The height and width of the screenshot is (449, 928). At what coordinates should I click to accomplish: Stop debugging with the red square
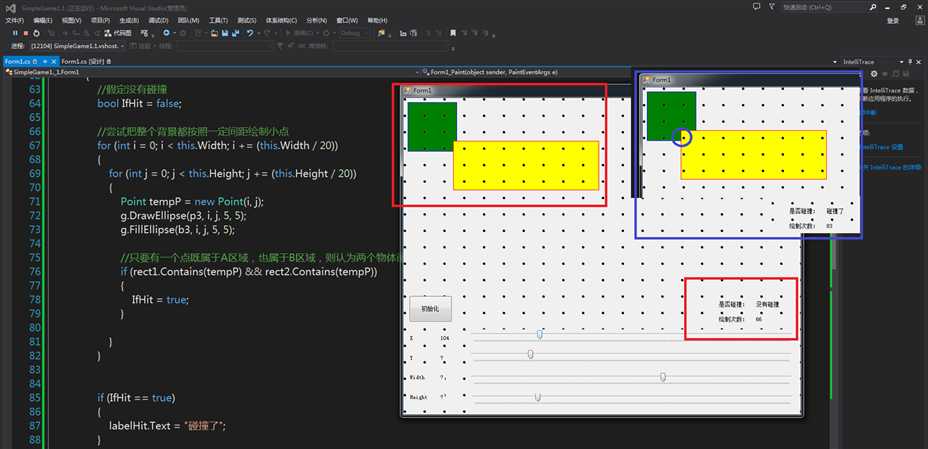[25, 33]
